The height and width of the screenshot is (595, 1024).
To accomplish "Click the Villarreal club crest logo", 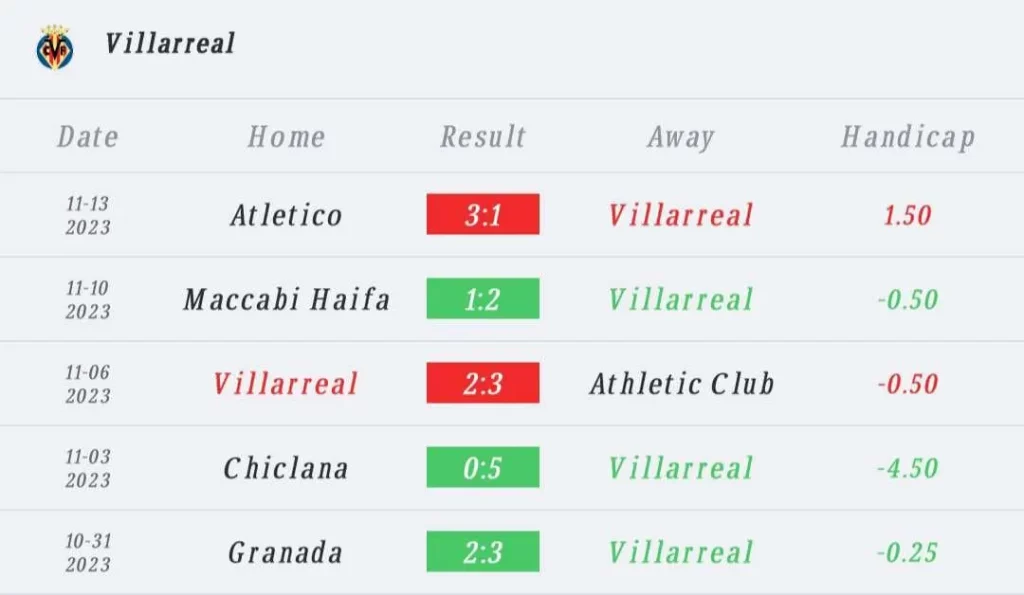I will (x=55, y=47).
